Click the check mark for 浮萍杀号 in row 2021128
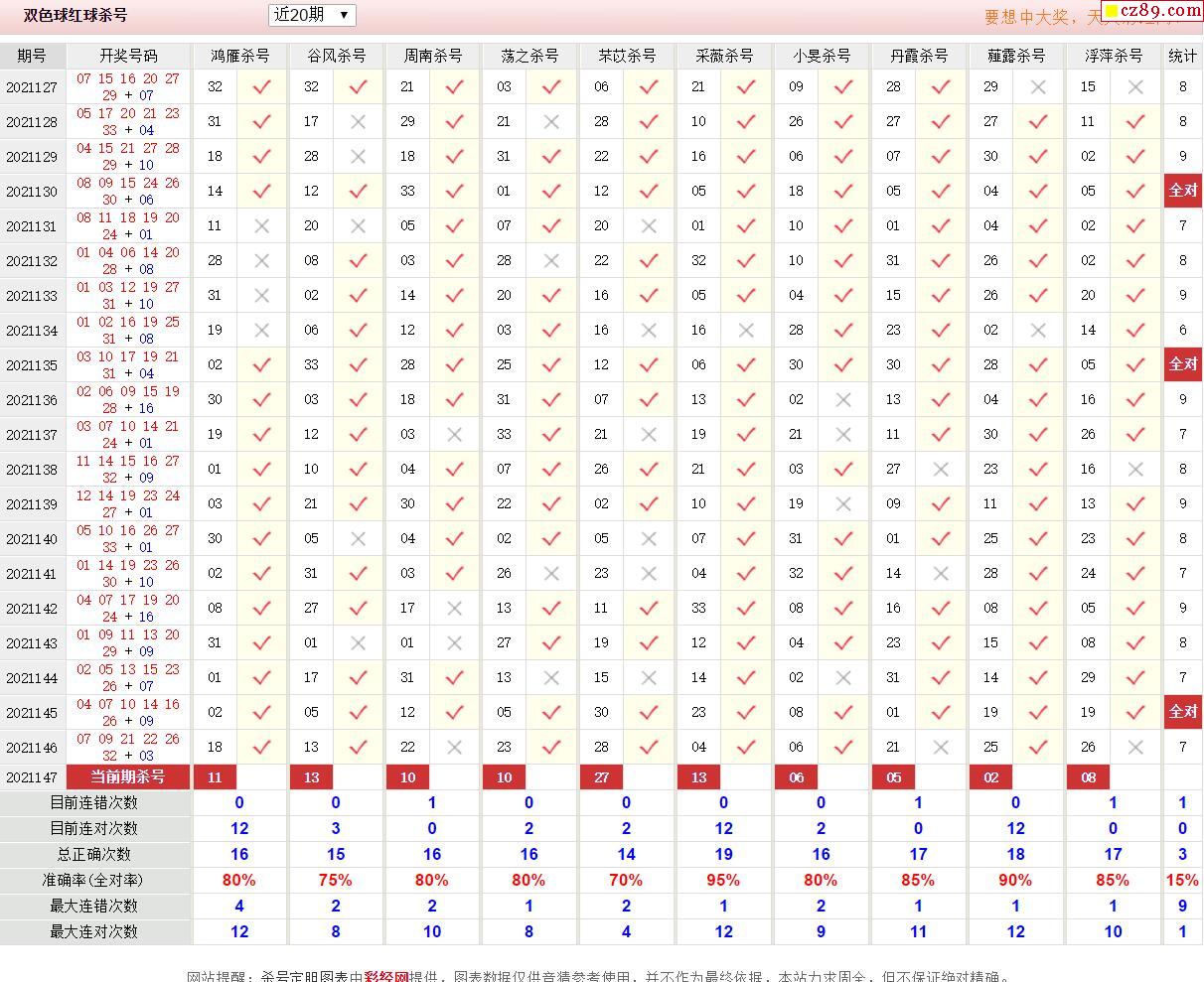The height and width of the screenshot is (982, 1204). tap(1135, 122)
